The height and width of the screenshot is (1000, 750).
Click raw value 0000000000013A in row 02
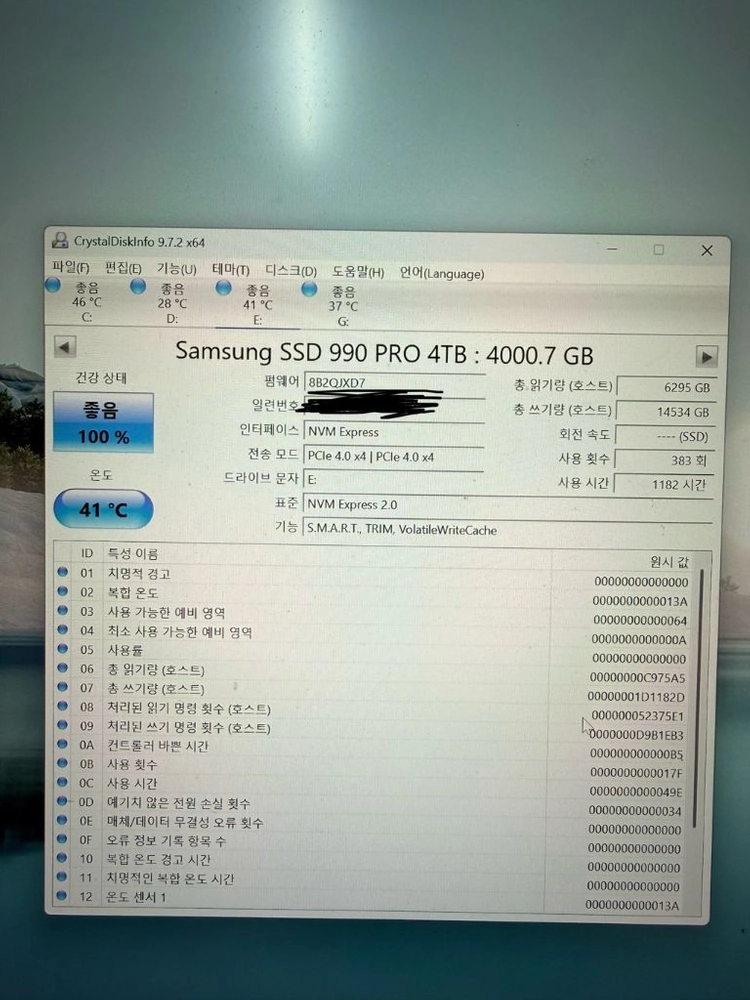(640, 601)
